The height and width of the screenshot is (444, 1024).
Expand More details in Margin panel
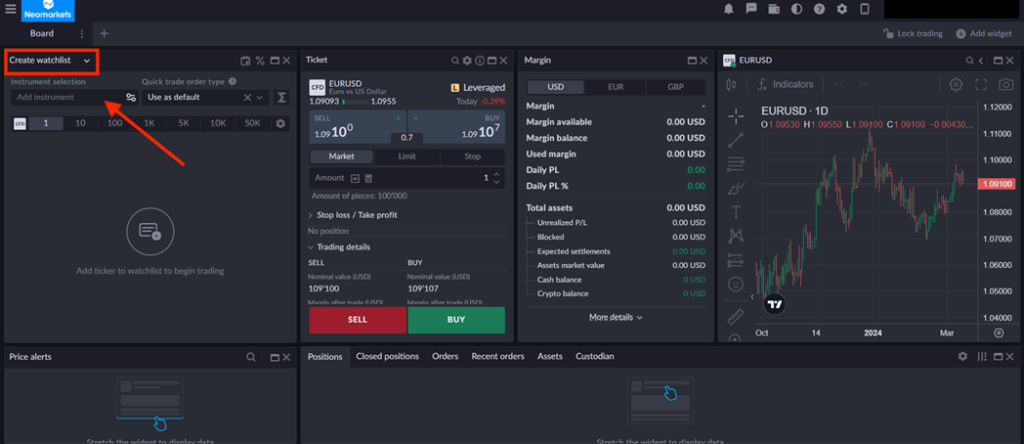pyautogui.click(x=615, y=317)
